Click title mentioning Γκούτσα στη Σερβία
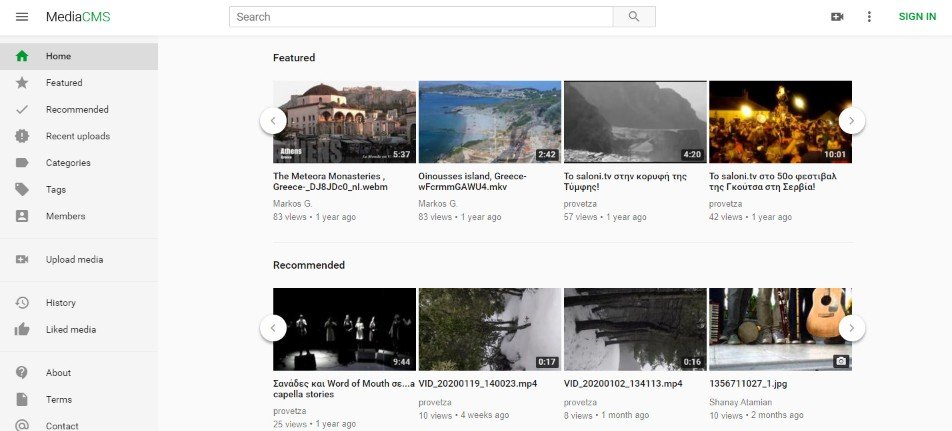This screenshot has height=431, width=952. point(773,182)
